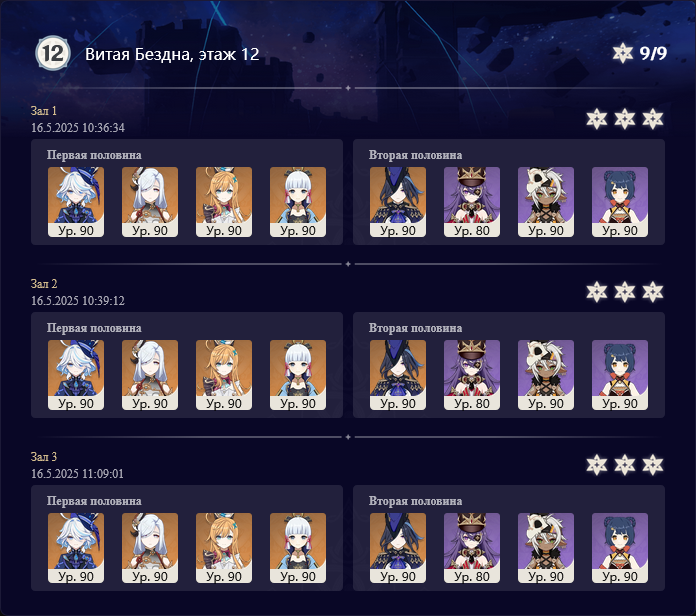Click Xiangling portrait in Зал 3 second half
The height and width of the screenshot is (616, 696).
coord(620,548)
